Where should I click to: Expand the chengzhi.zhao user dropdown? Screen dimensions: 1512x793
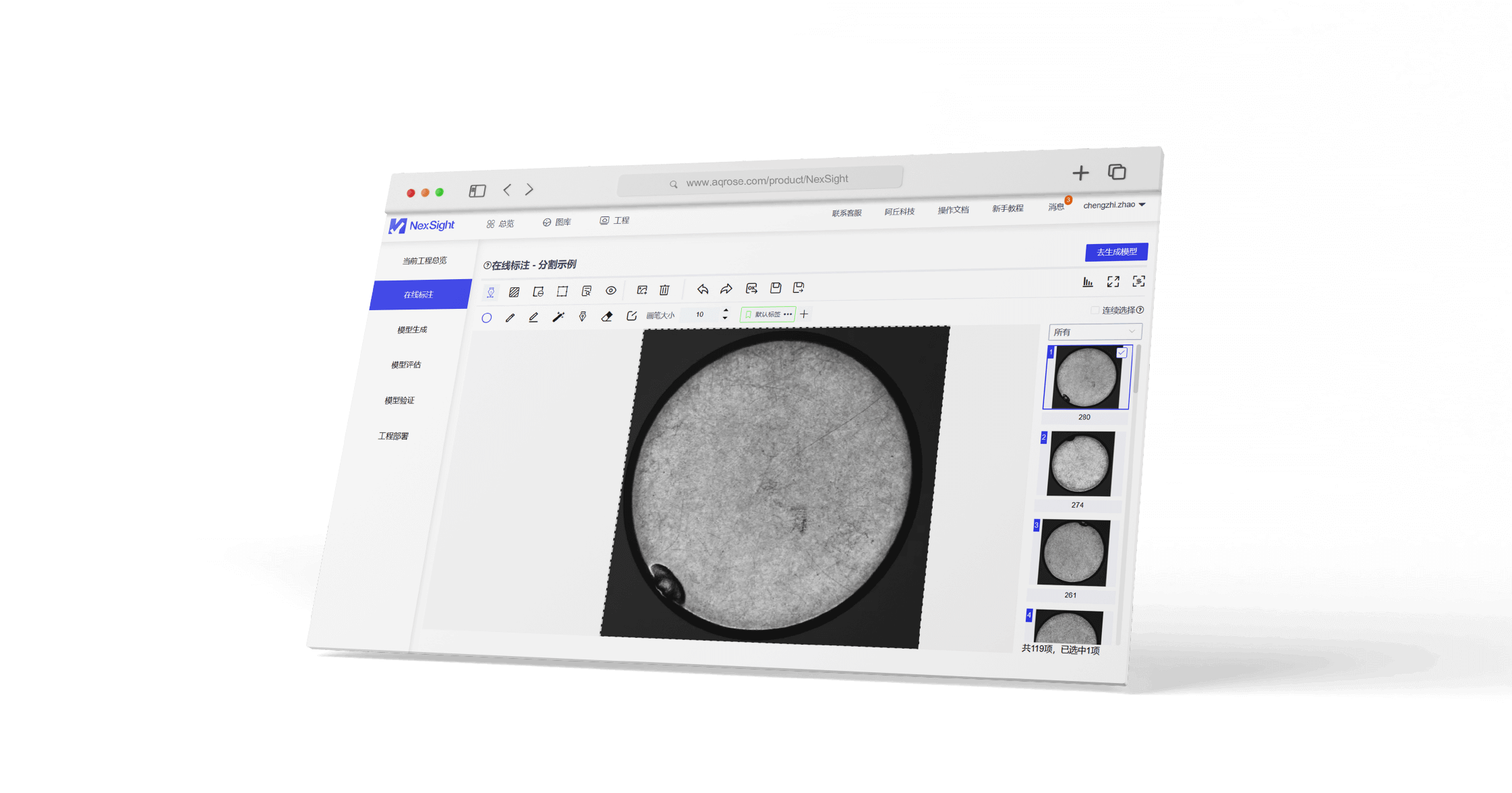coord(1114,205)
